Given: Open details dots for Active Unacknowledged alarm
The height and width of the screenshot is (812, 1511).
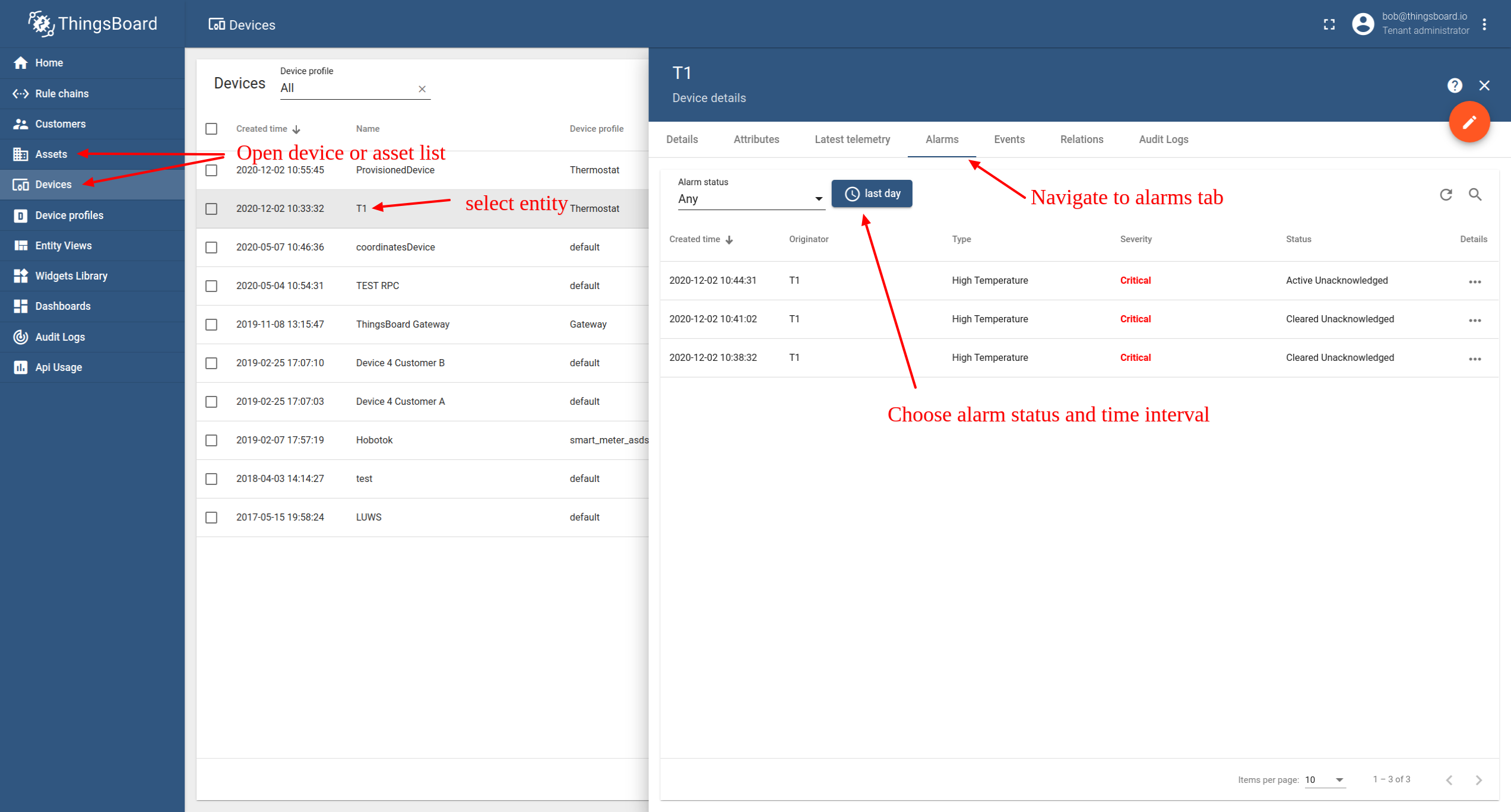Looking at the screenshot, I should [x=1475, y=281].
